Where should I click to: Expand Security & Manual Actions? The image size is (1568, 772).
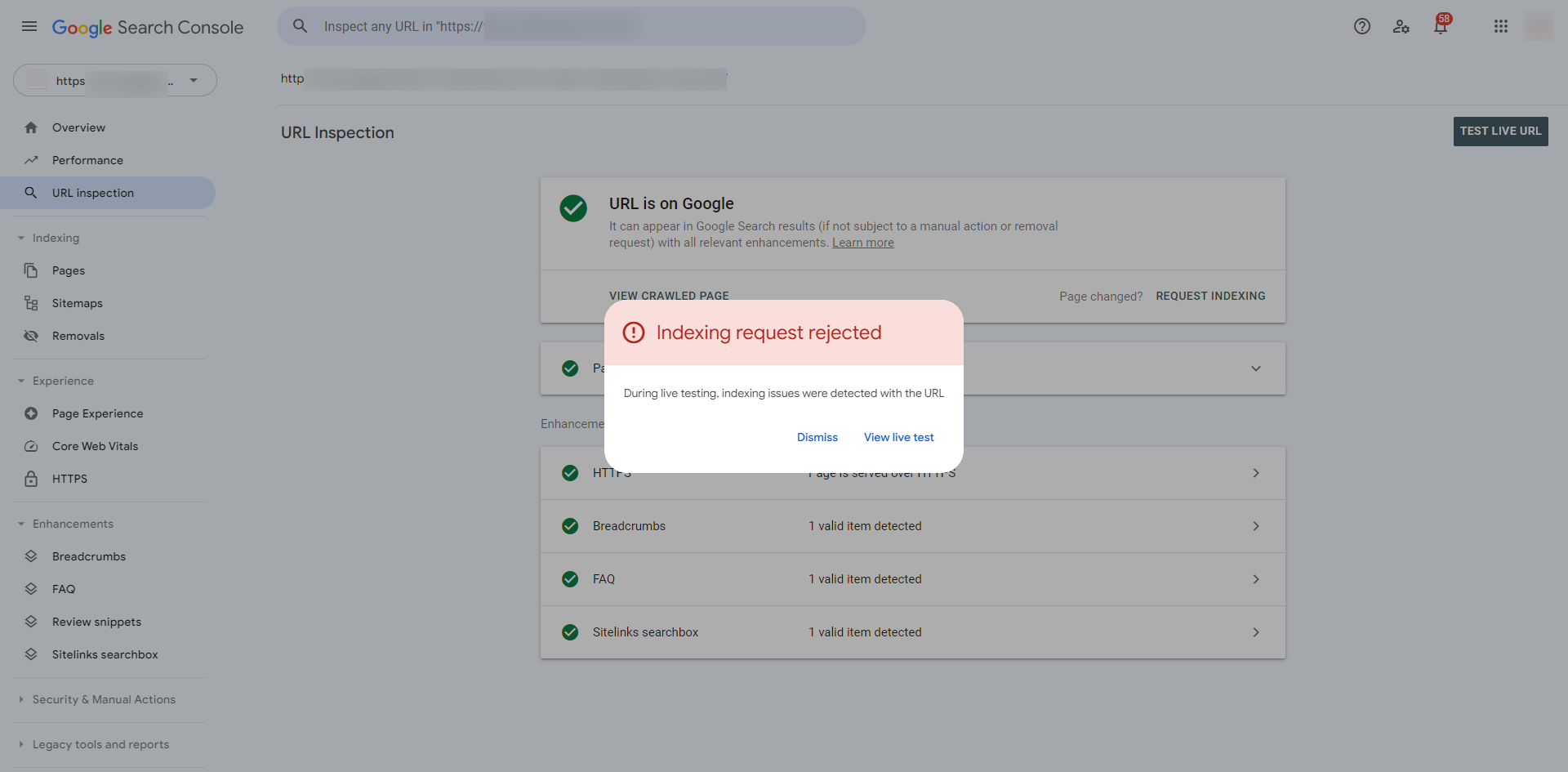[21, 699]
